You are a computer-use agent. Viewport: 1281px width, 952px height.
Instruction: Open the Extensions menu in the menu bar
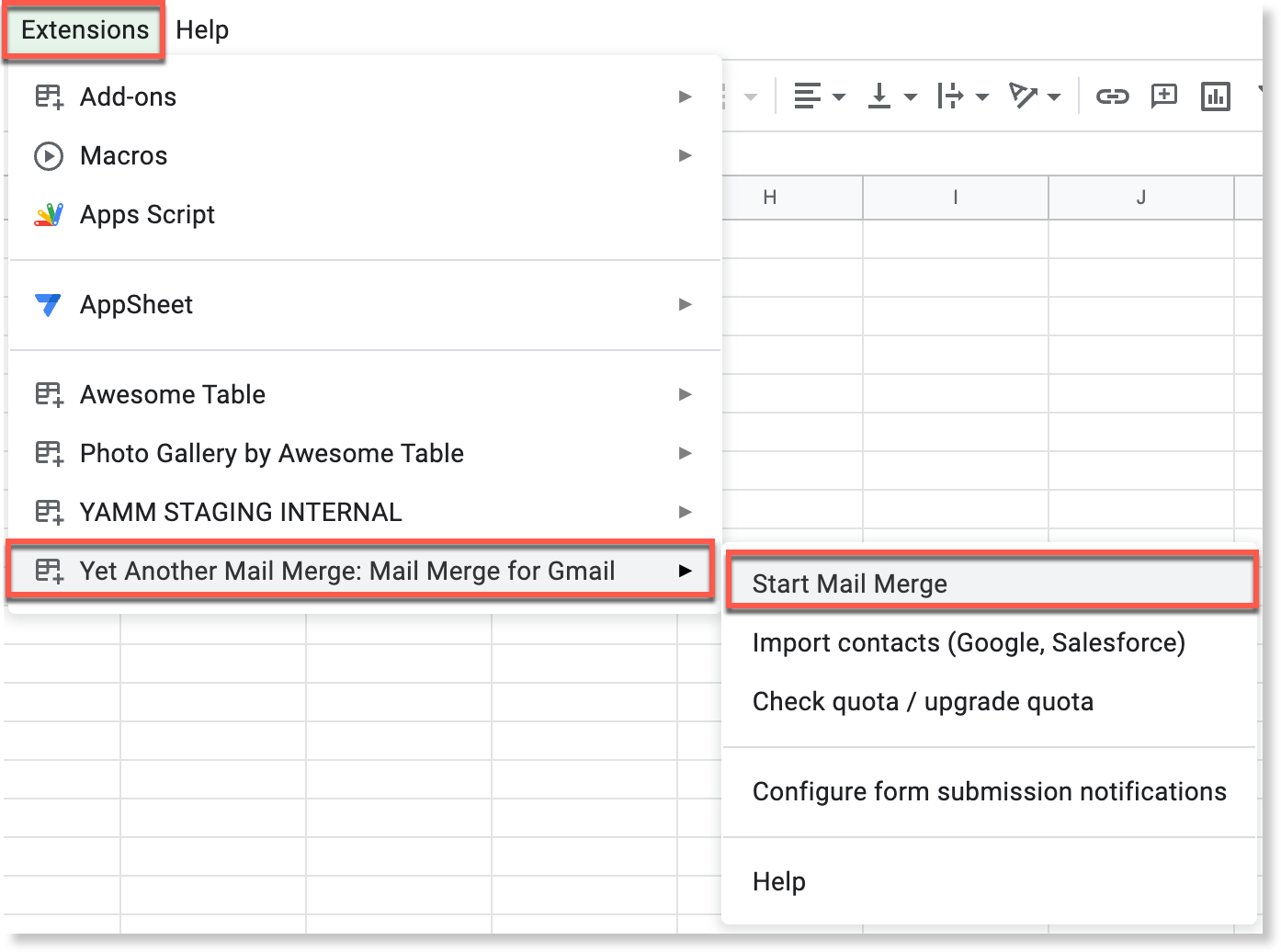(85, 30)
